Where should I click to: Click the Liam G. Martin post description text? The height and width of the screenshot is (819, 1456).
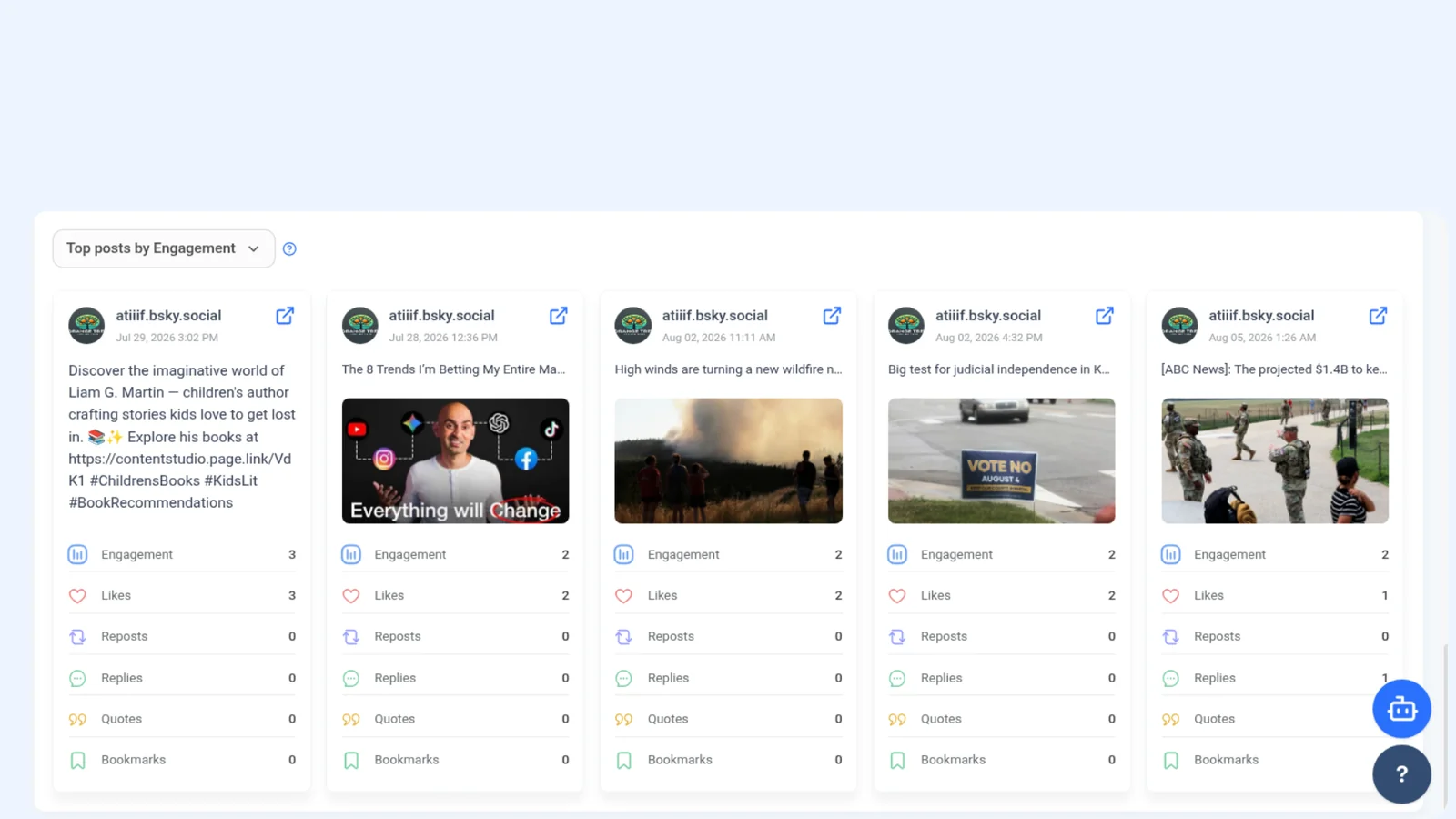click(x=182, y=437)
